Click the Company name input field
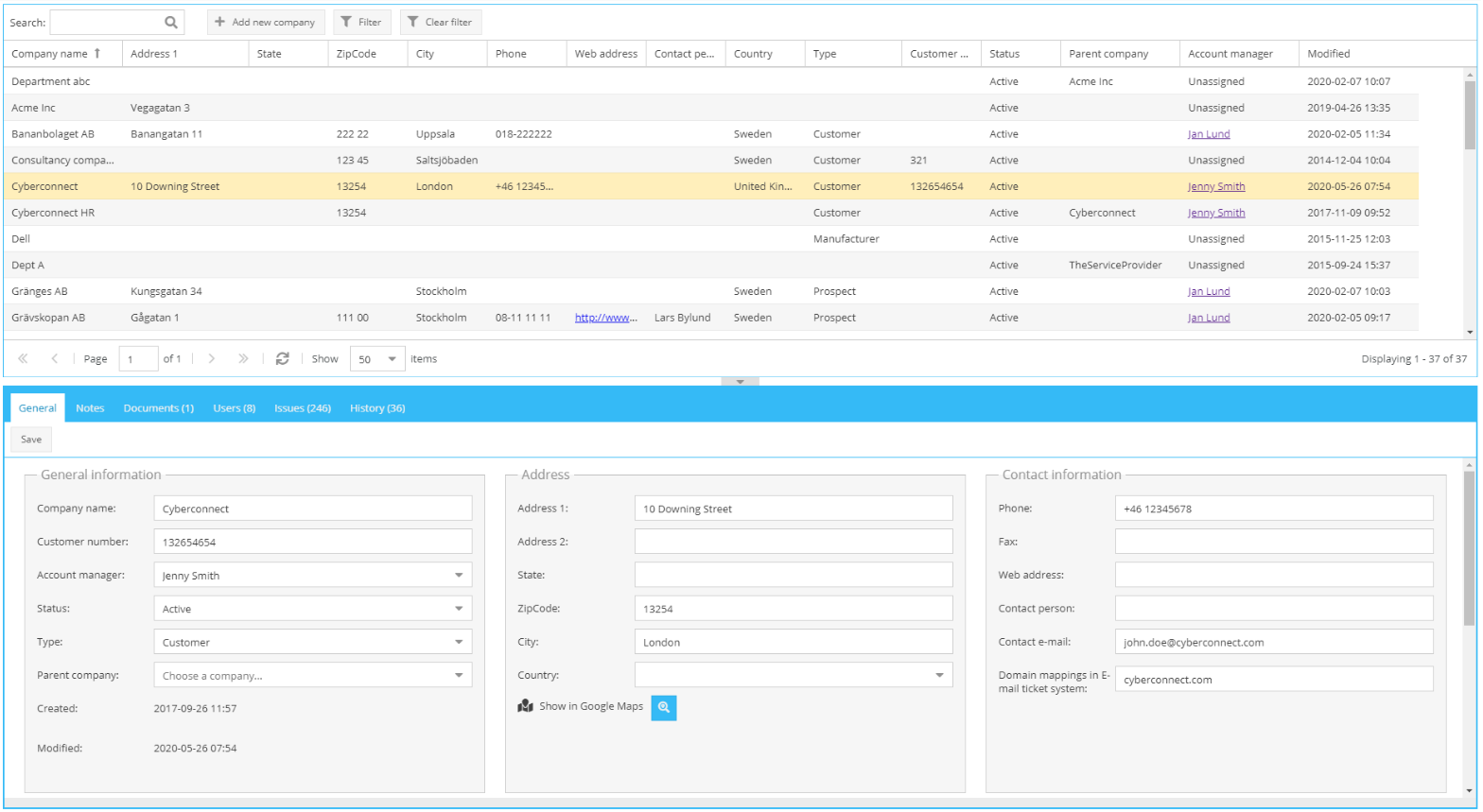 (x=313, y=509)
